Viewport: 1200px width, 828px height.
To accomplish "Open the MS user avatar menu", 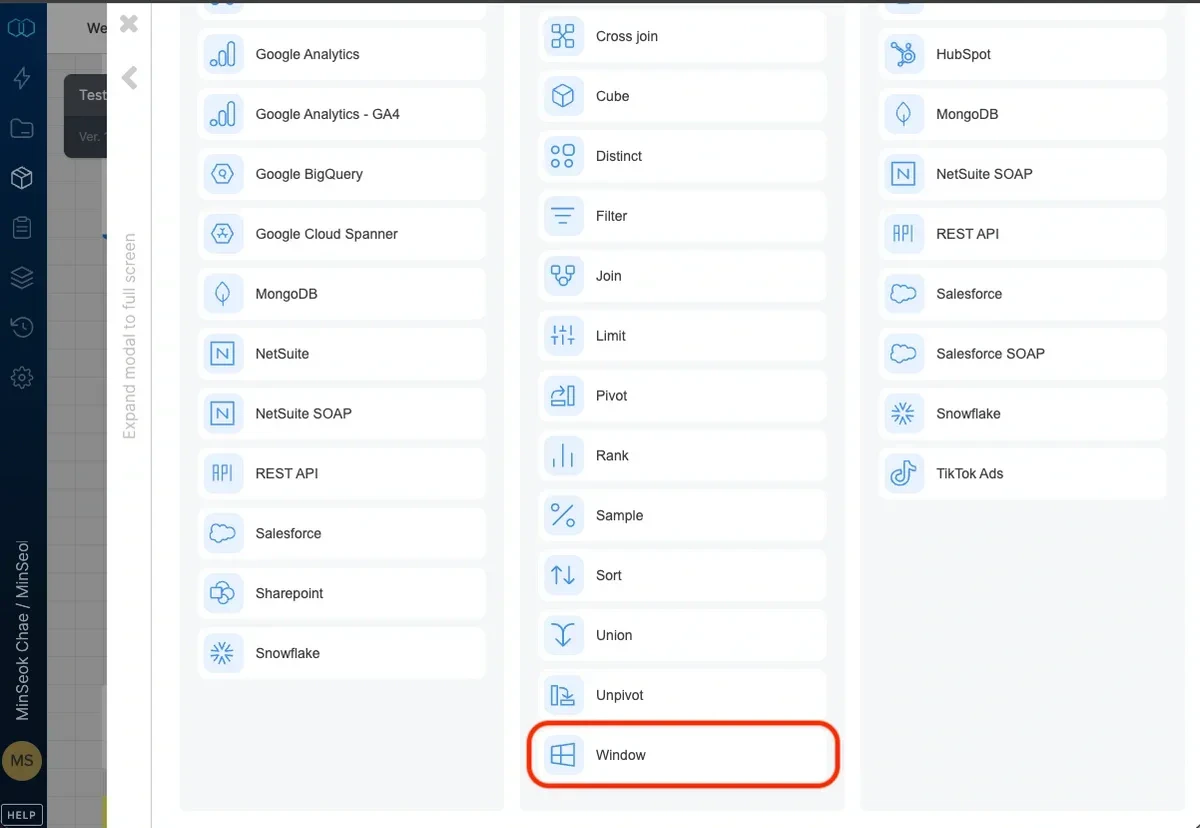I will (22, 760).
